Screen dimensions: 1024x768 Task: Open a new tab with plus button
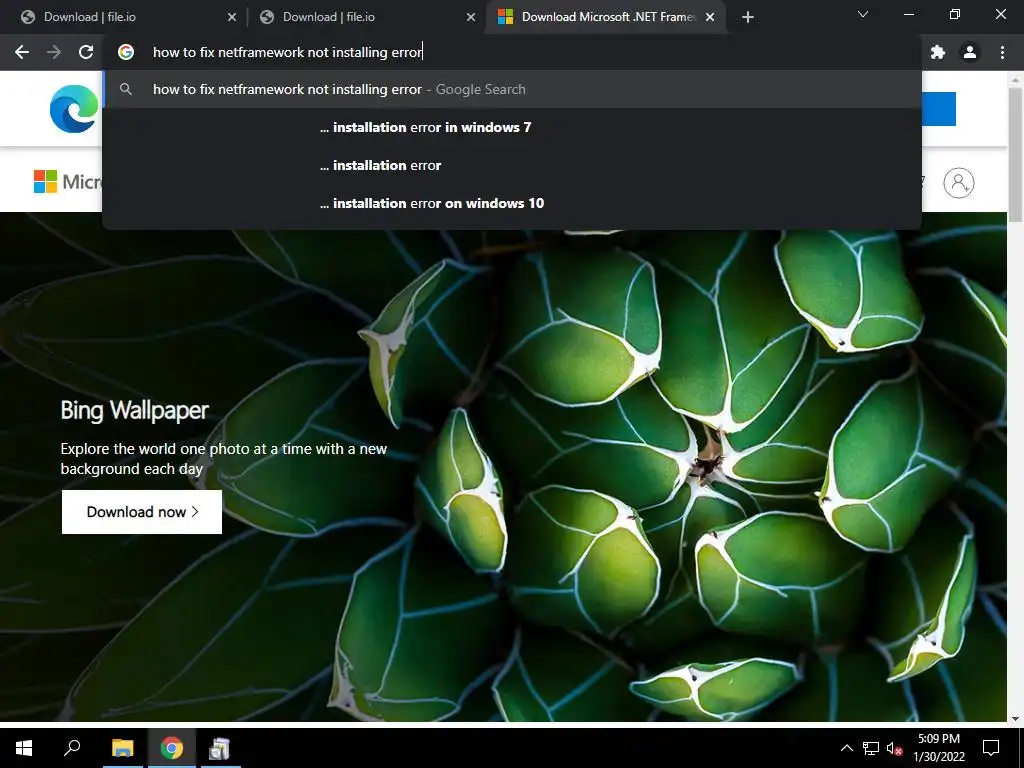(748, 17)
